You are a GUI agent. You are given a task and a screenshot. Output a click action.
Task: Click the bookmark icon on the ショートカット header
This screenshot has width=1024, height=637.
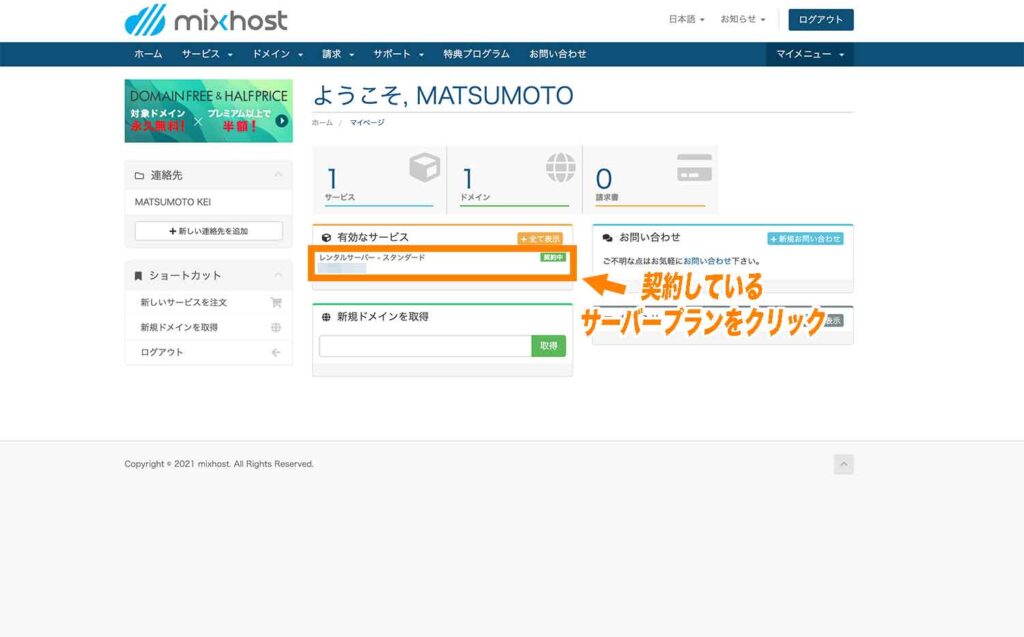coord(139,276)
